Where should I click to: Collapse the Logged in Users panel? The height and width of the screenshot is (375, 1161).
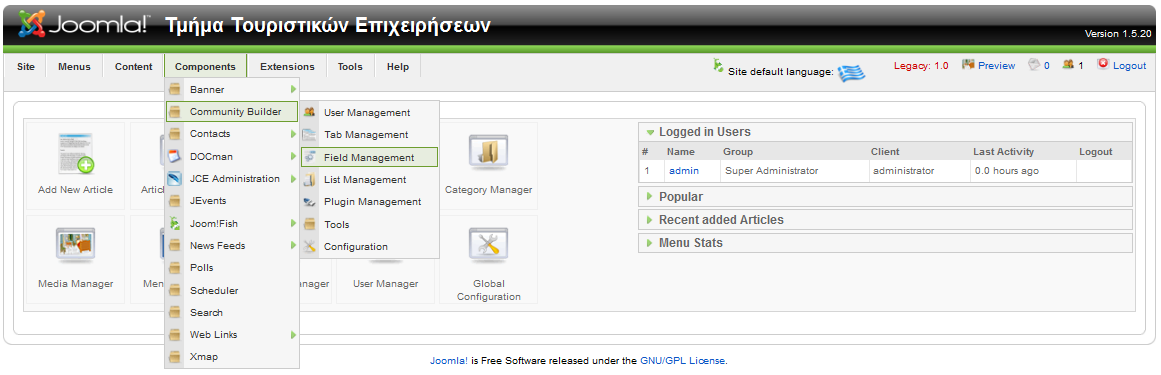(885, 132)
